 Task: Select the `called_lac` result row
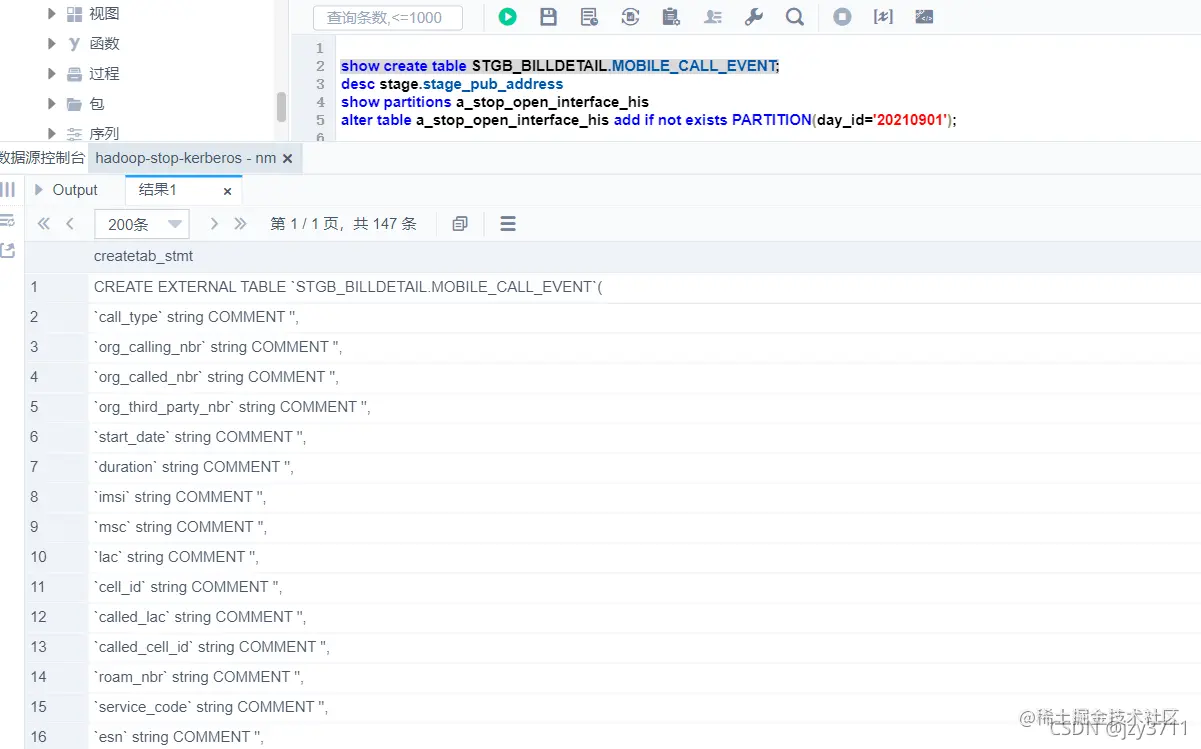coord(612,617)
